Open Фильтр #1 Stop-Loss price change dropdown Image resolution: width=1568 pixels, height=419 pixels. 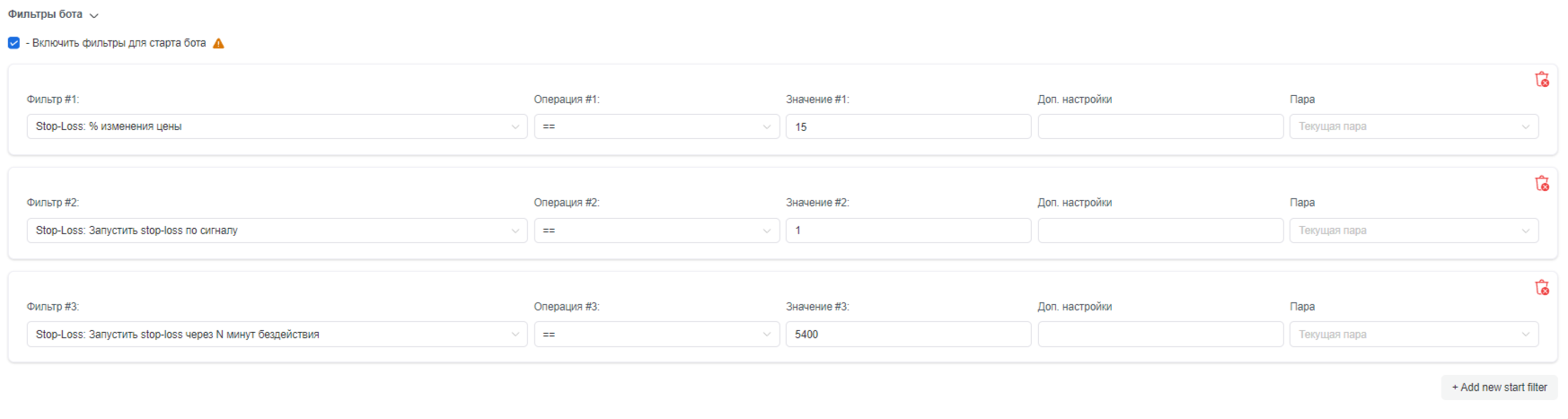point(277,127)
